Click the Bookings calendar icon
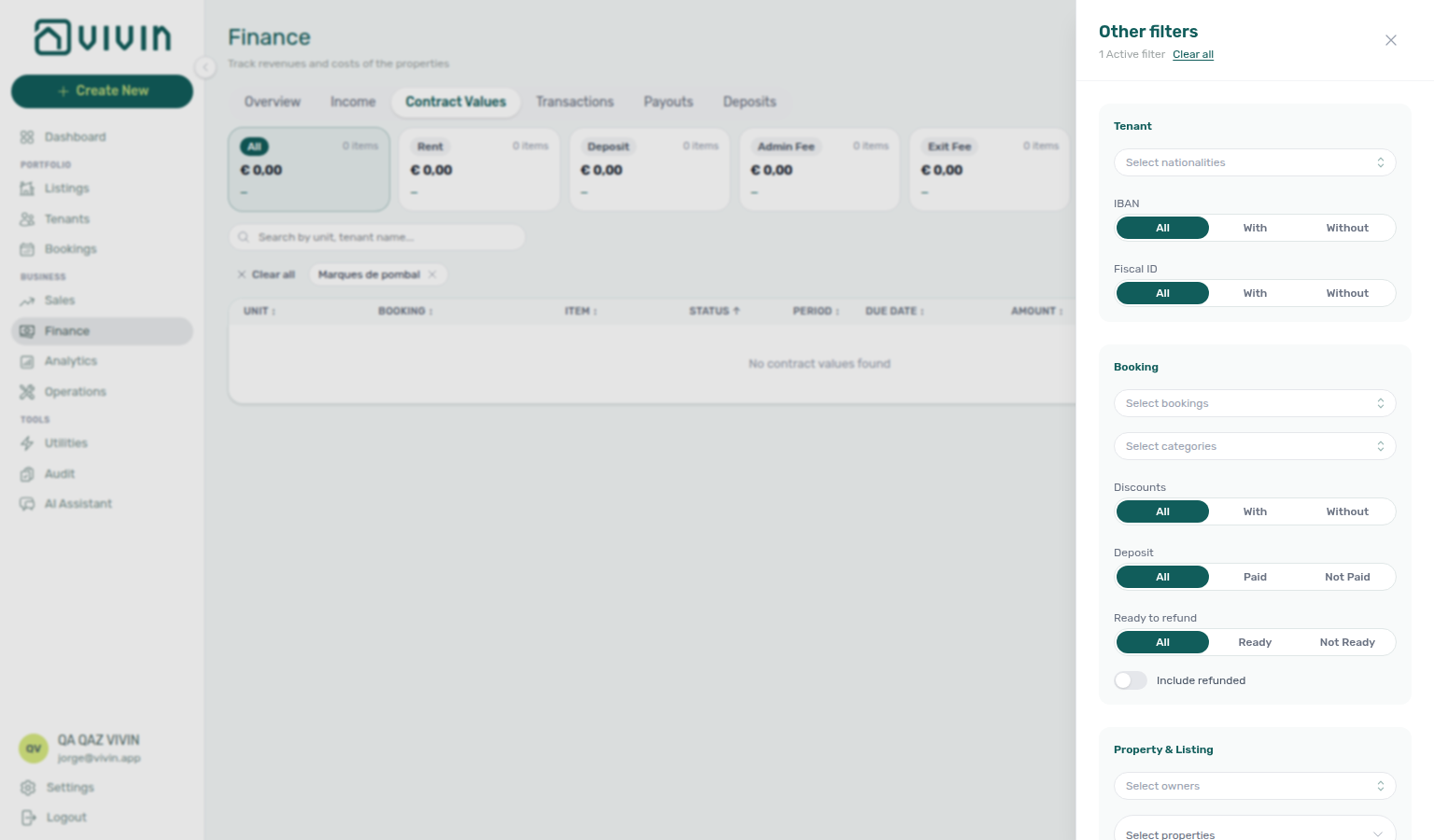 coord(27,249)
